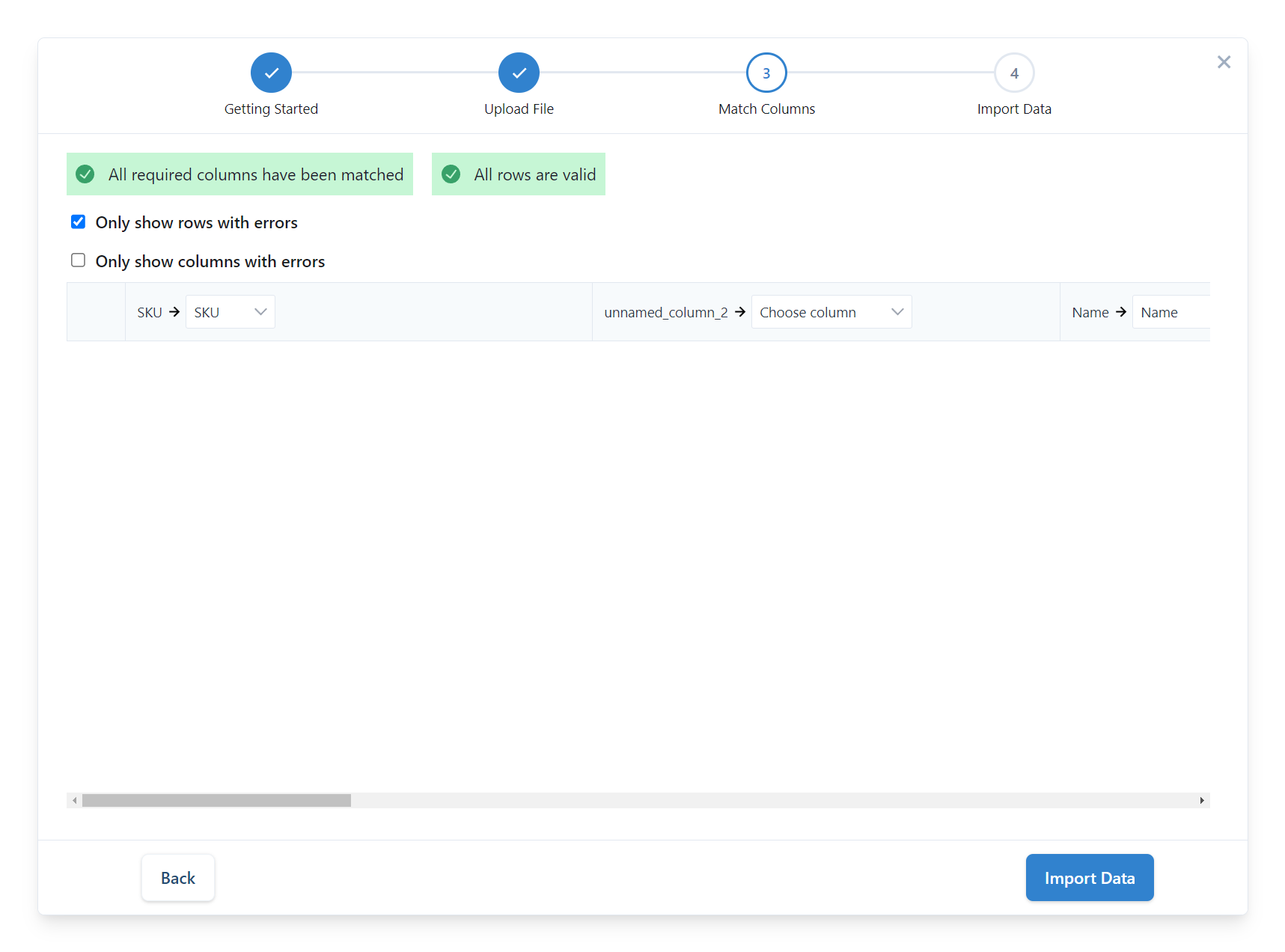
Task: Select step 3 Match Columns circle
Action: (x=766, y=73)
